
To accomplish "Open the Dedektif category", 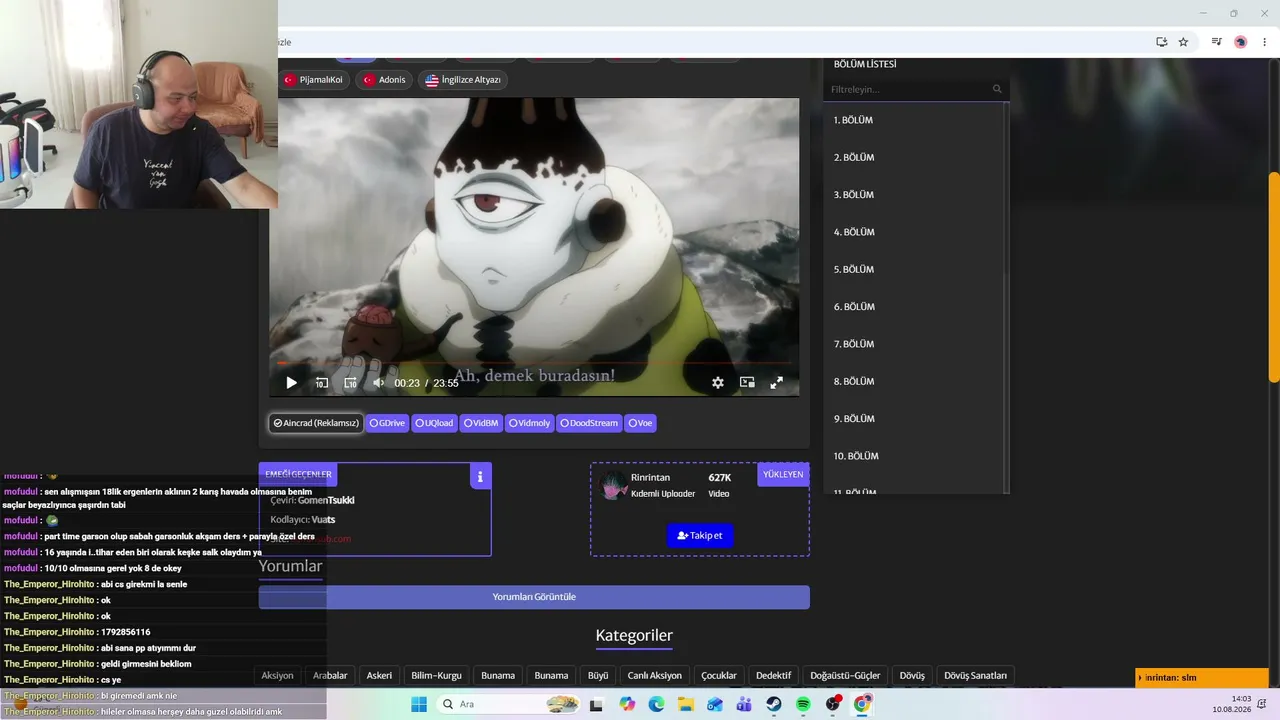I will coord(773,675).
